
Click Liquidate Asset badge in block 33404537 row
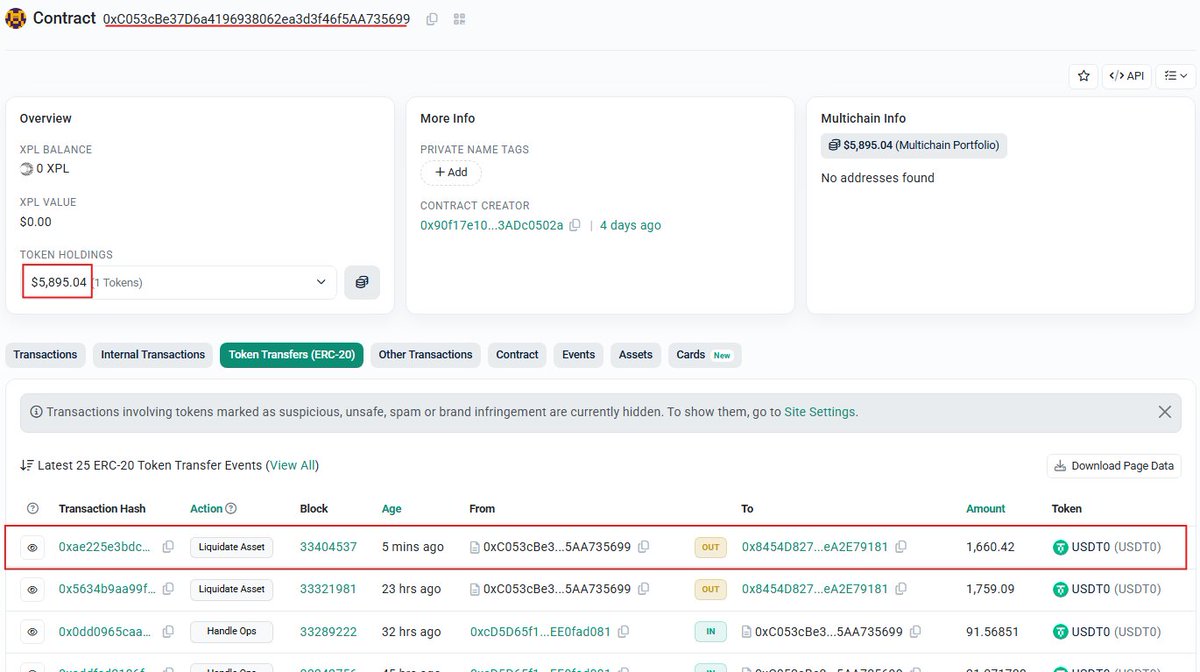click(x=232, y=547)
